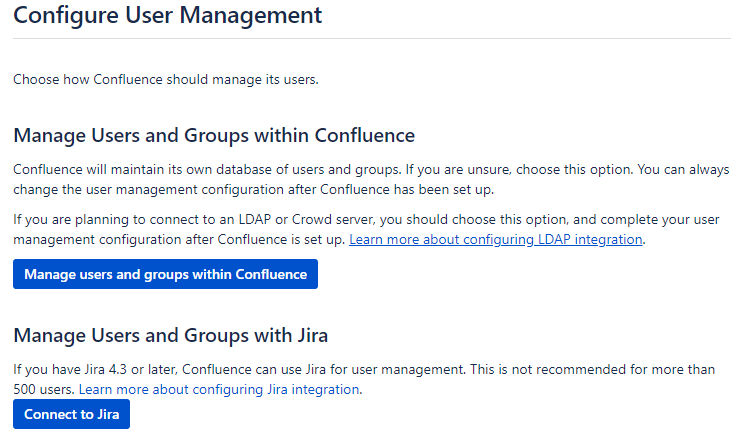Click the management configuration after Confluence is set up text
This screenshot has height=435, width=740.
179,240
